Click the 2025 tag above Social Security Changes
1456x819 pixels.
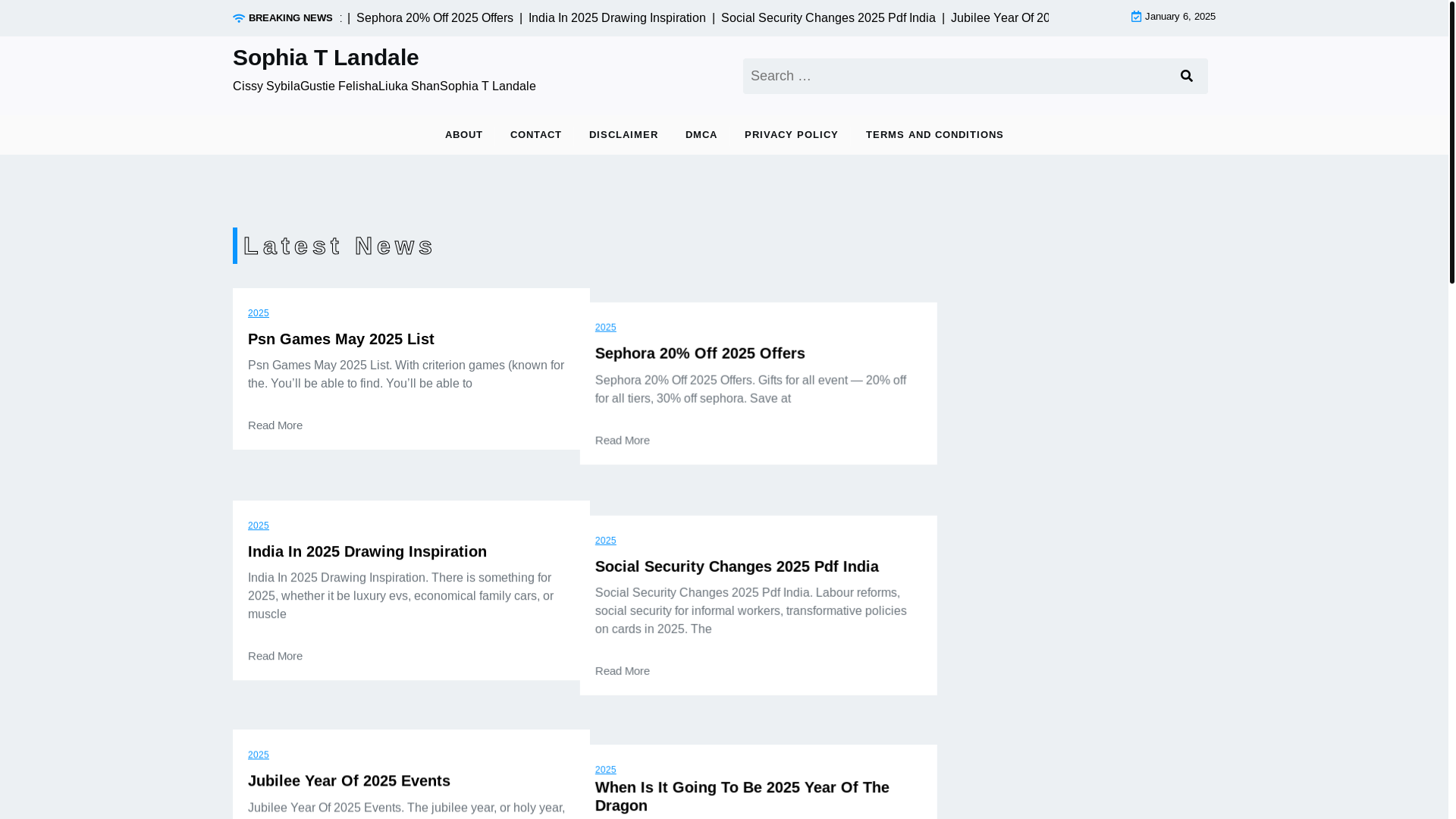pos(606,541)
